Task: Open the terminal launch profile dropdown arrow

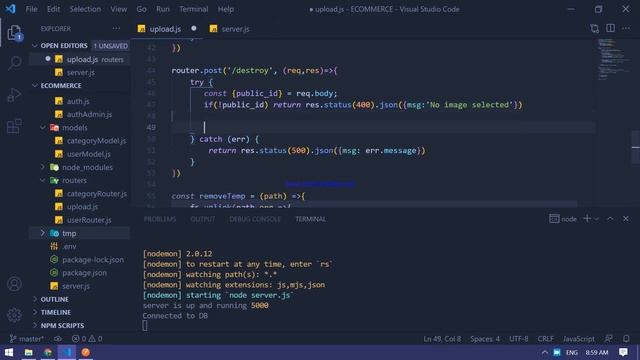Action: pyautogui.click(x=596, y=219)
